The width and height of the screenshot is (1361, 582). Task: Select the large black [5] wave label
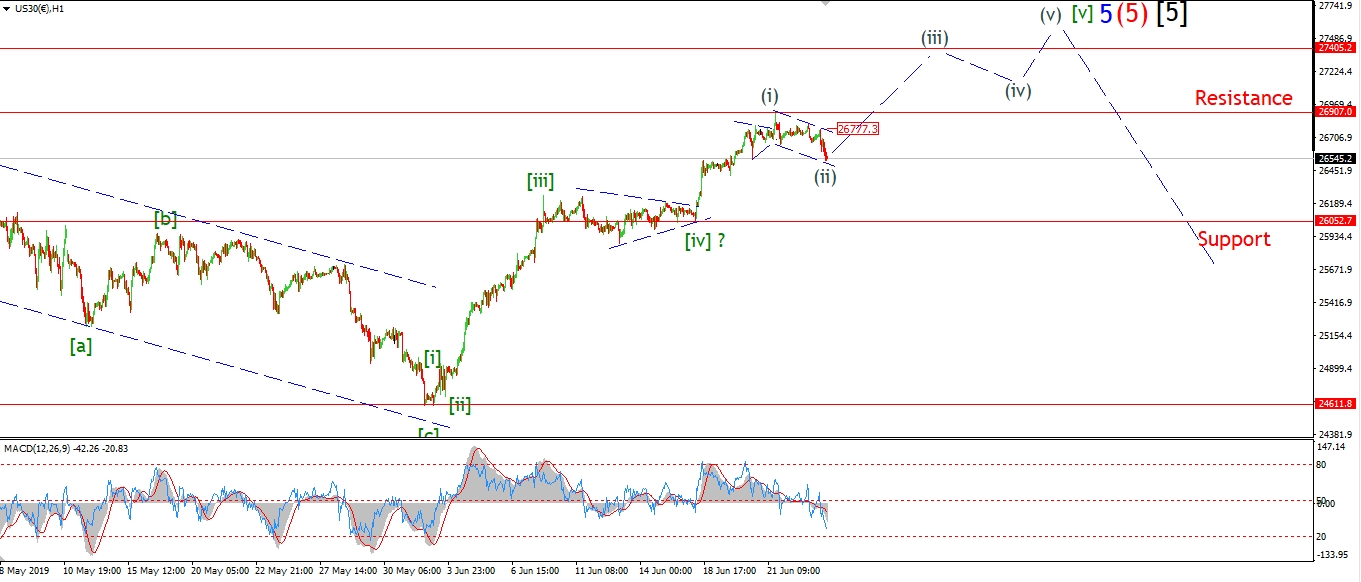1172,14
